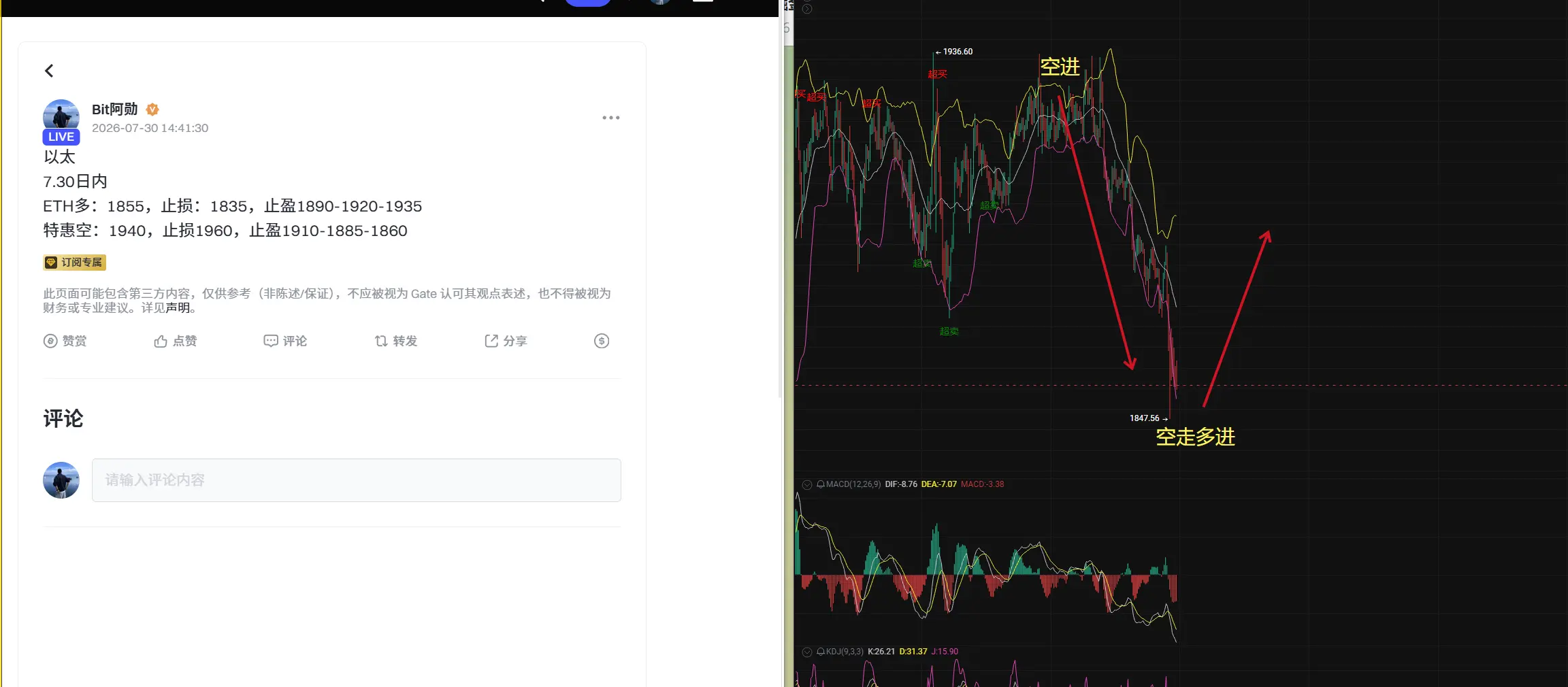Collapse the MACD indicator panel chevron
Screen dimensions: 1568x687
coord(807,484)
